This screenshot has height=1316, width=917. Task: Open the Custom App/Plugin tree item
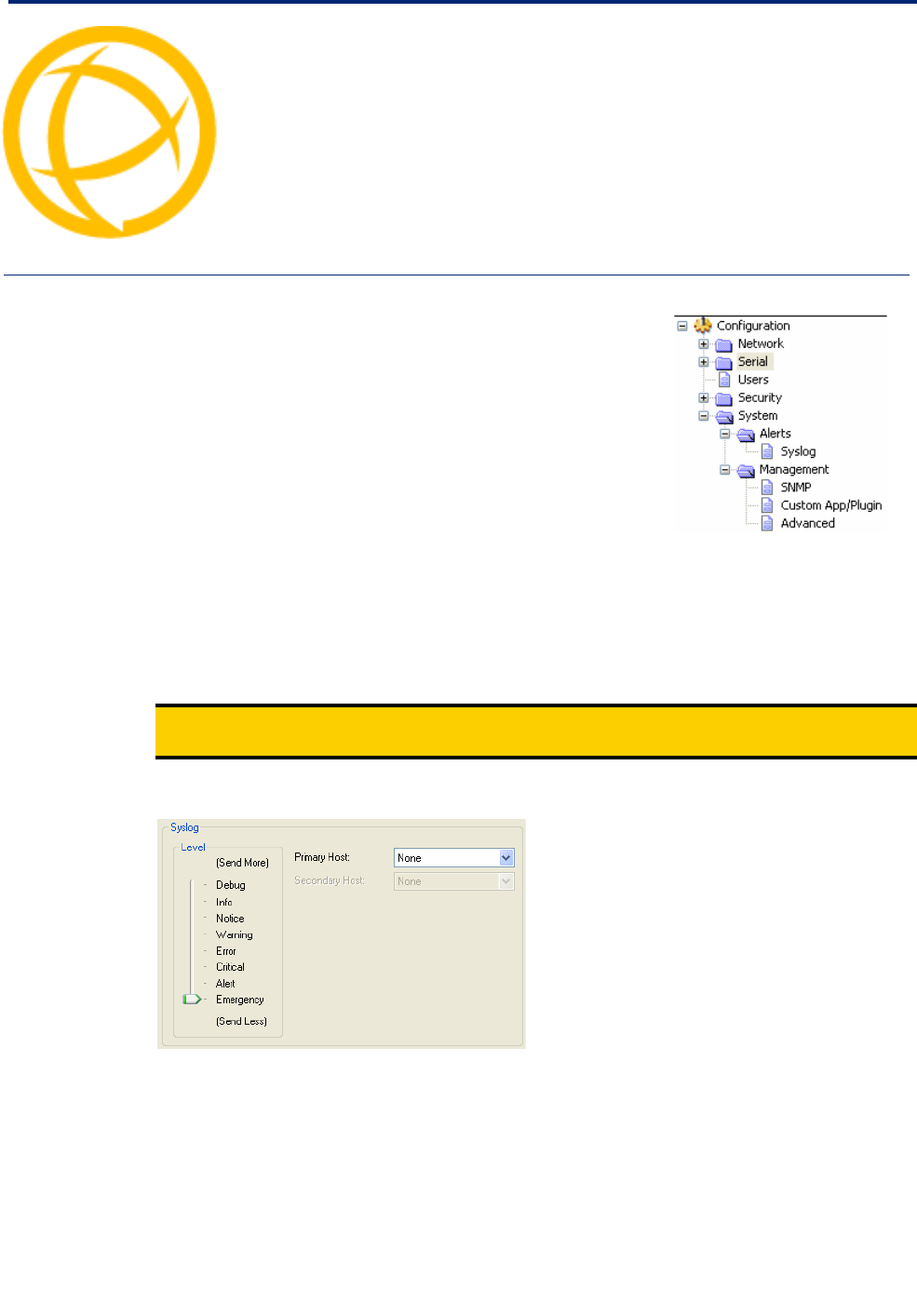(x=831, y=505)
